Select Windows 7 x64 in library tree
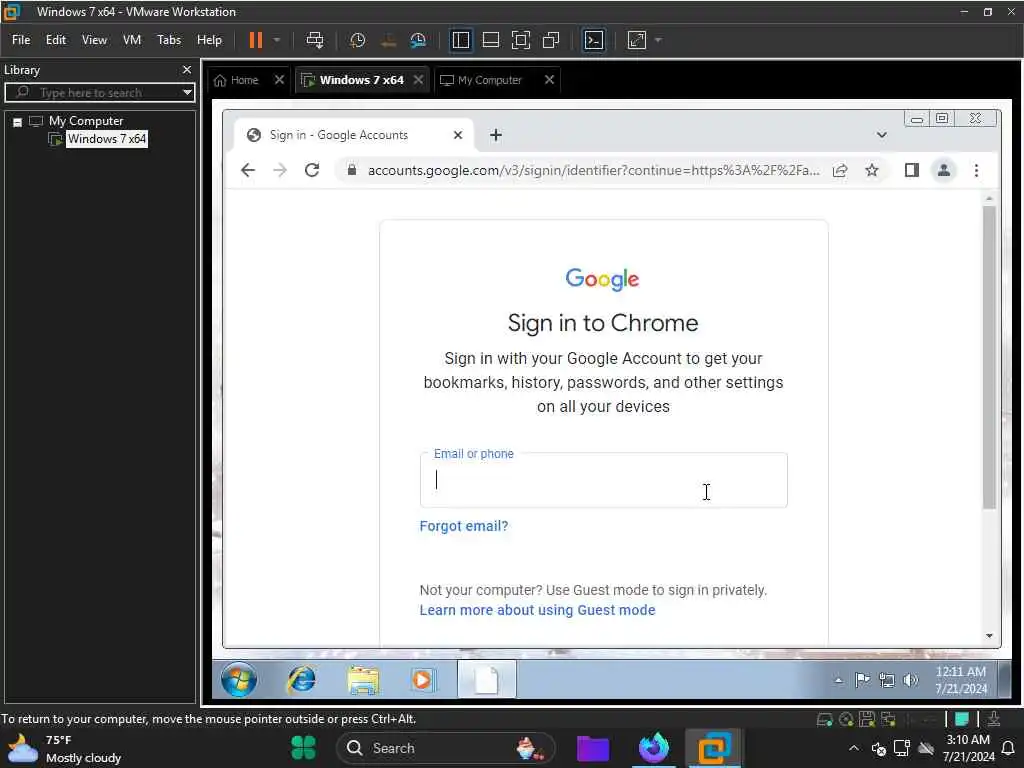The image size is (1024, 768). click(107, 138)
